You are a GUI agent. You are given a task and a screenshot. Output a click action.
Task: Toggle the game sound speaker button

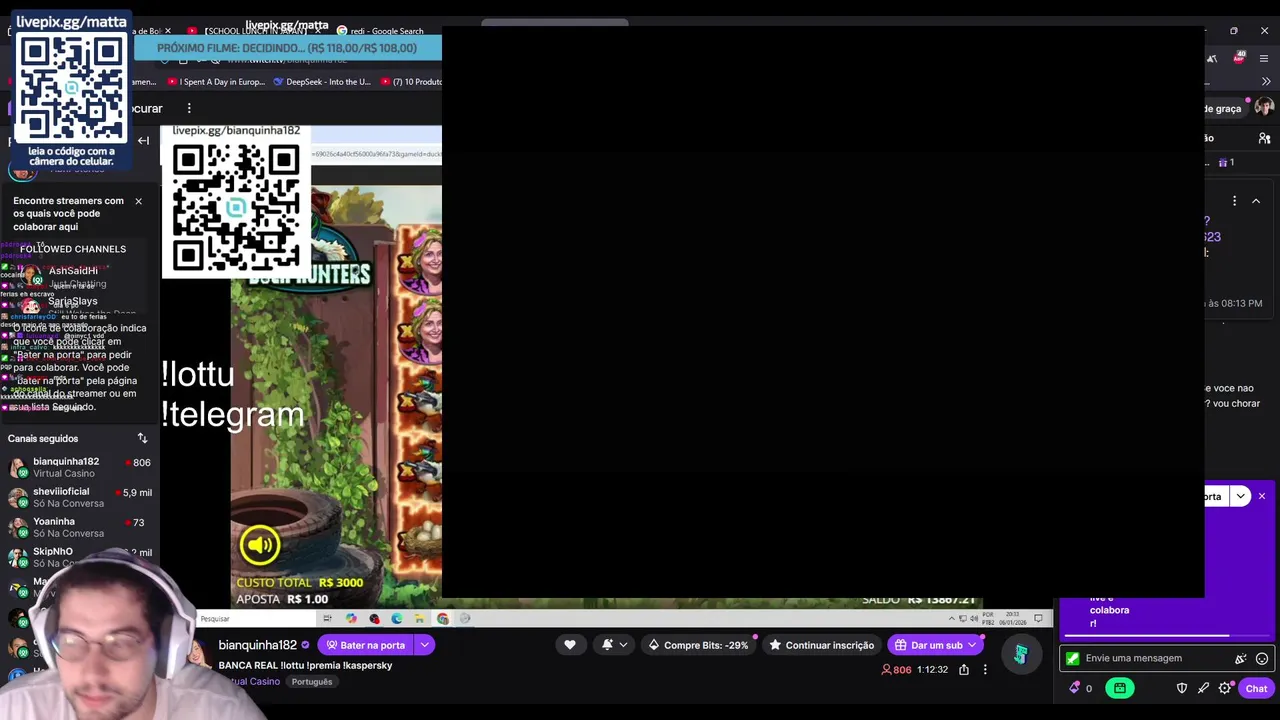(259, 544)
